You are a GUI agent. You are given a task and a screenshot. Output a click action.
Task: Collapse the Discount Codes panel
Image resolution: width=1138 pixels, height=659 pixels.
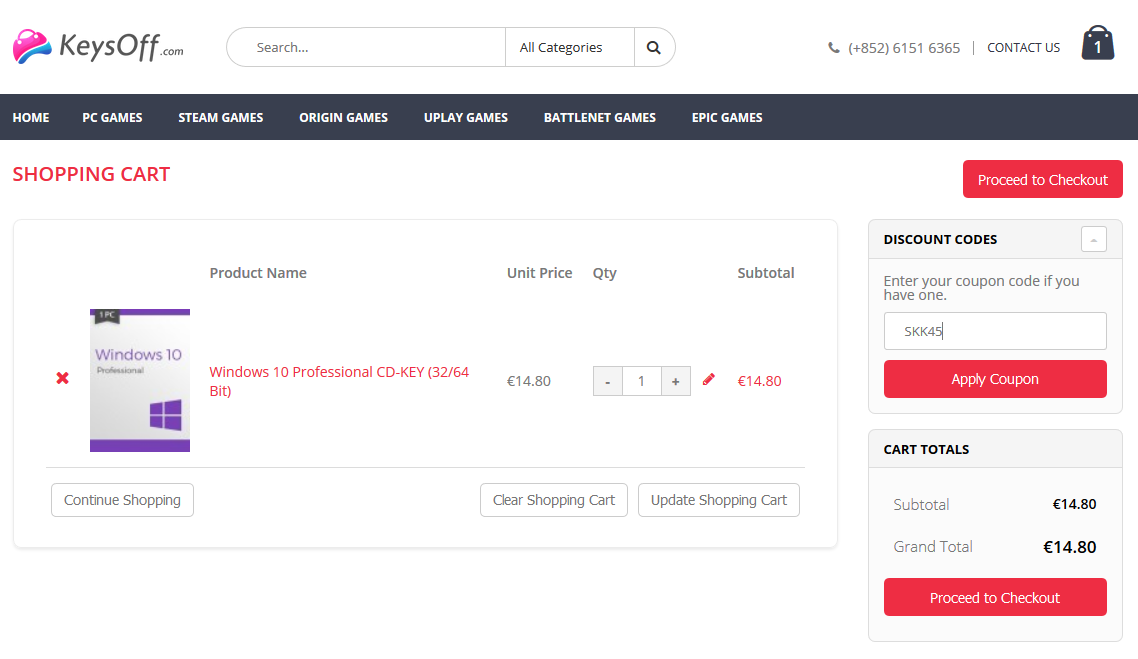coord(1093,239)
